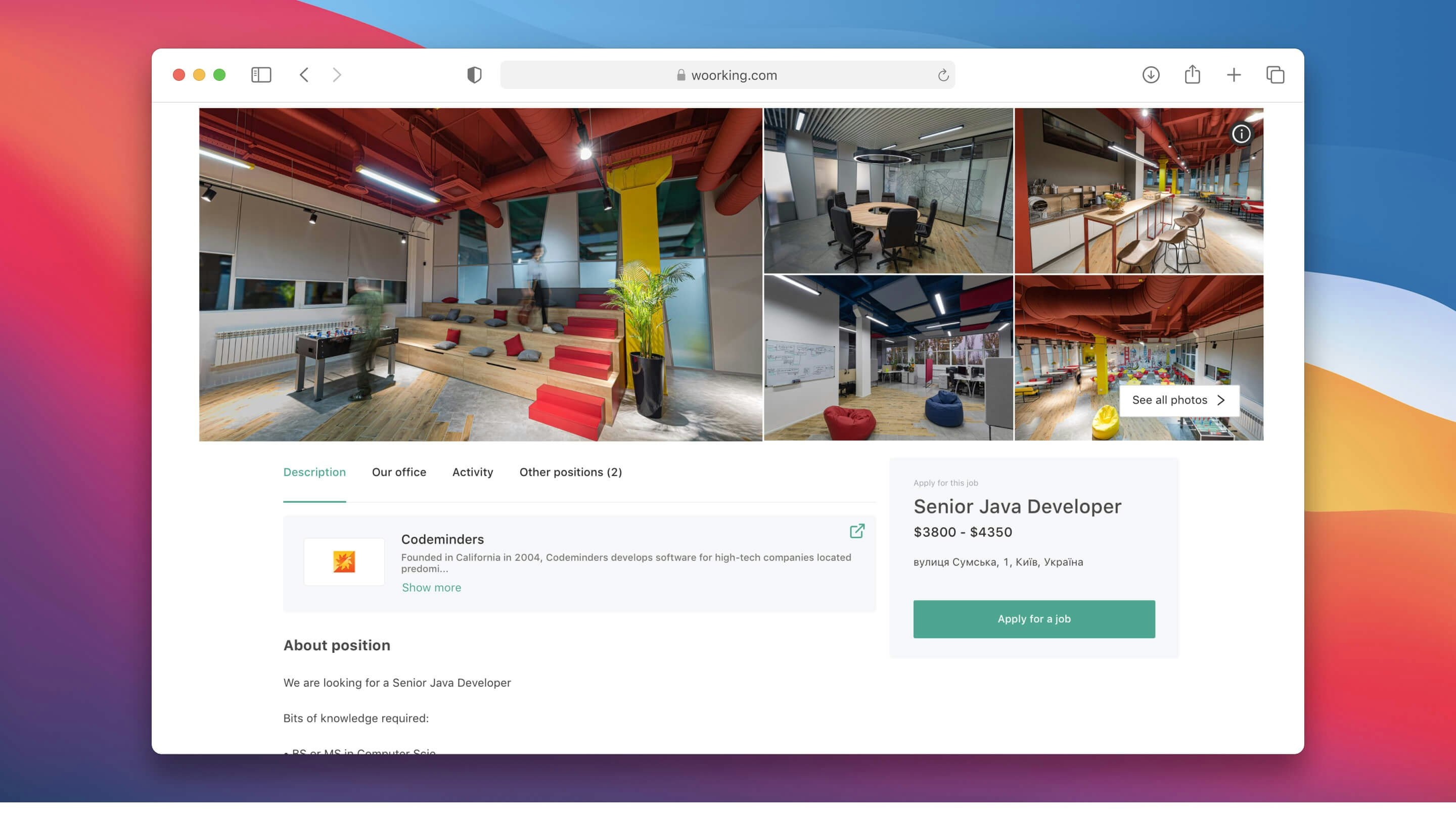Show the downloads list
Viewport: 1456px width, 815px height.
pos(1150,75)
